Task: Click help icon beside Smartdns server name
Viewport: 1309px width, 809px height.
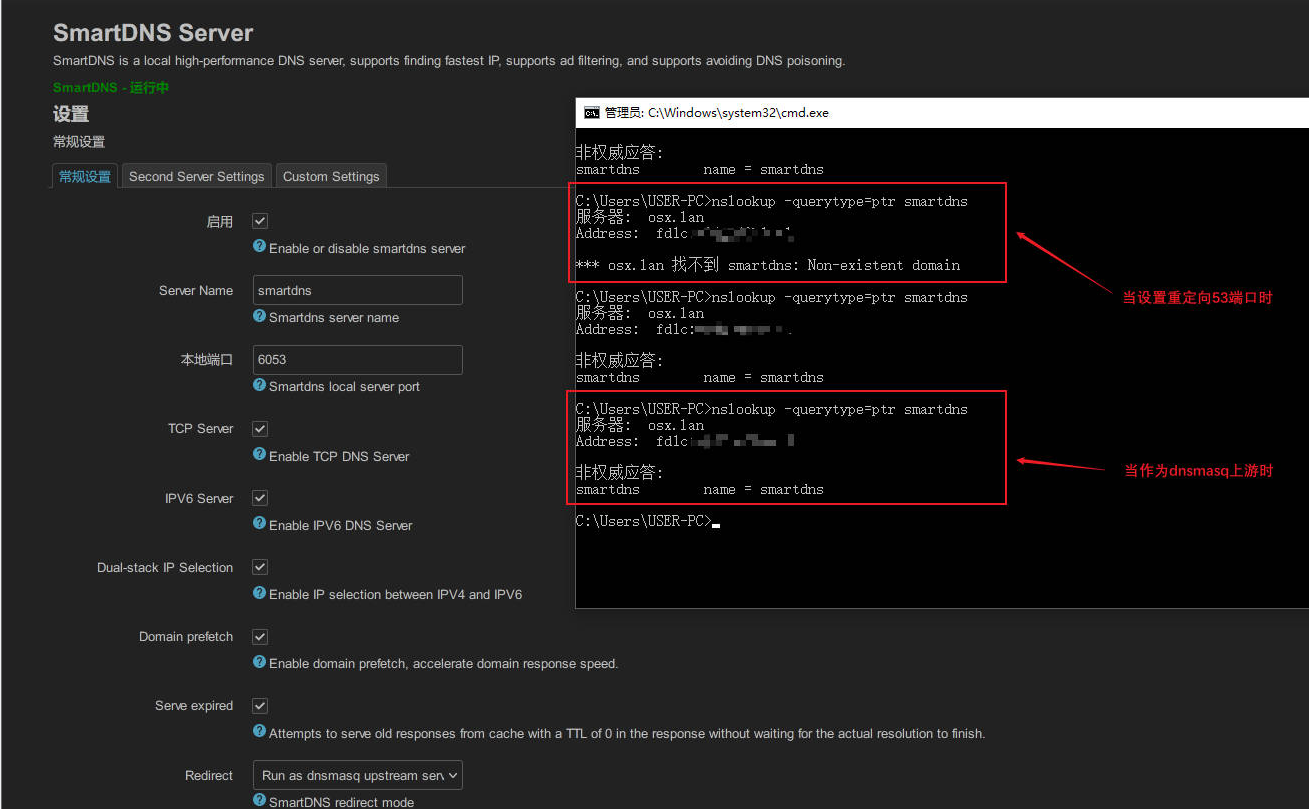Action: point(260,316)
